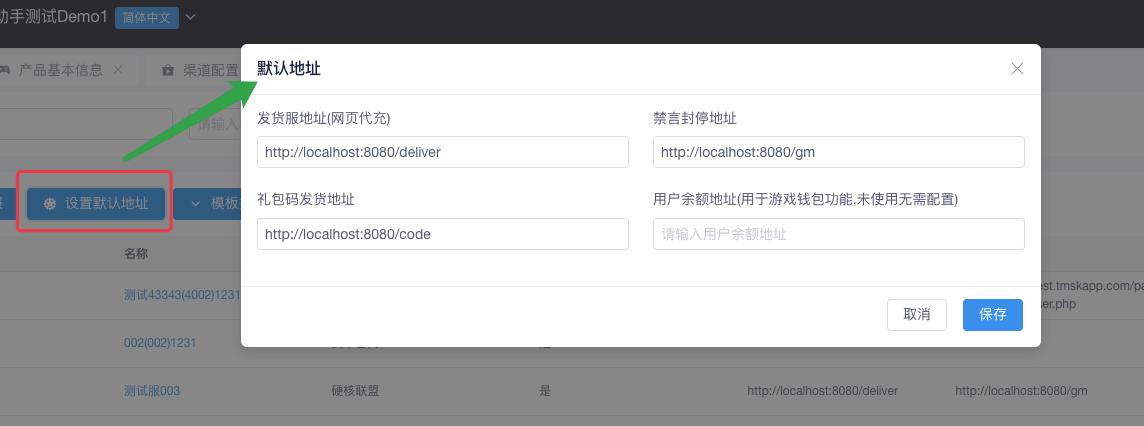Click the 请输入 search field behind dialog
Screen dimensions: 1144x426
click(x=215, y=124)
